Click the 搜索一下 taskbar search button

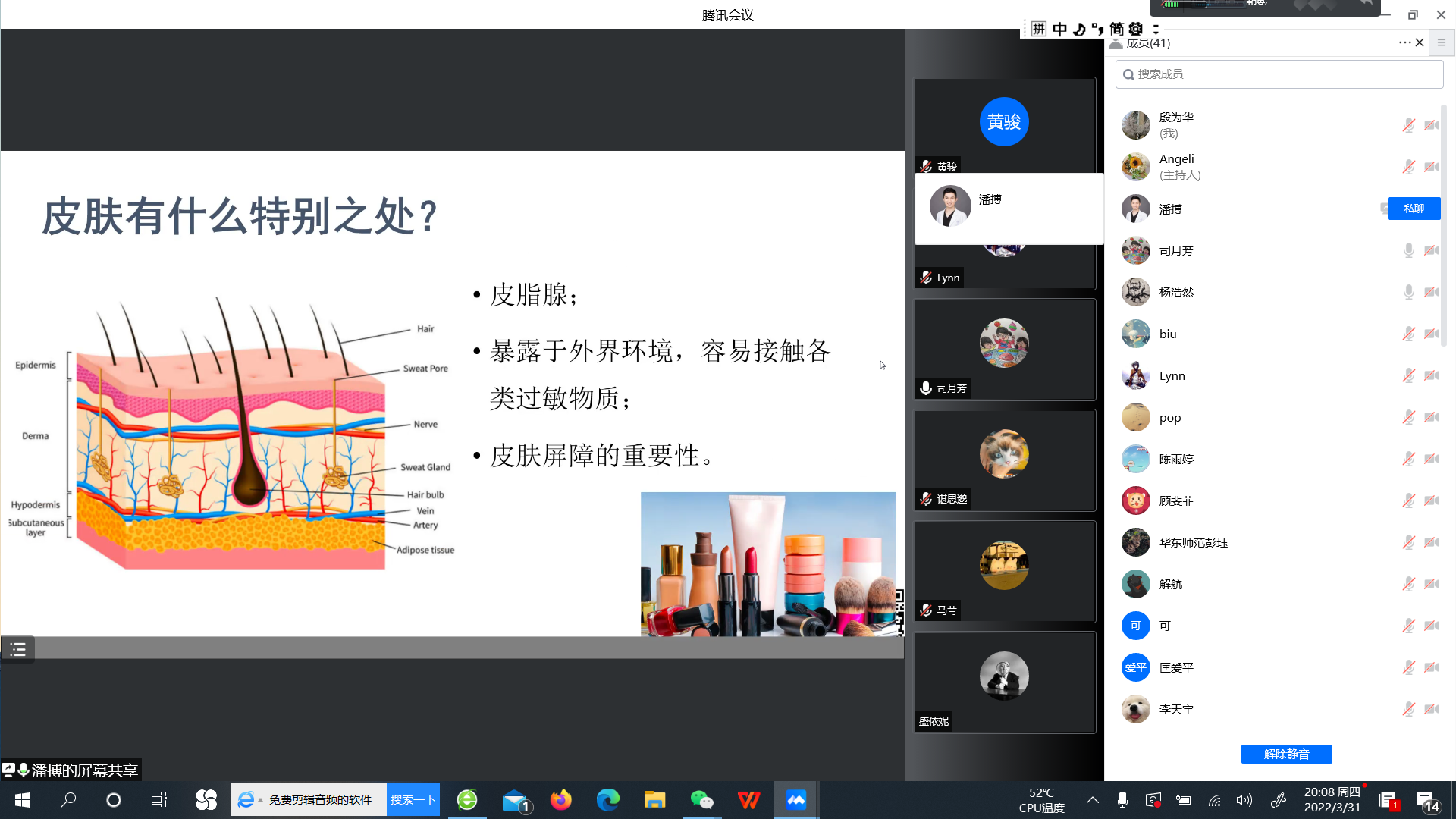point(413,800)
